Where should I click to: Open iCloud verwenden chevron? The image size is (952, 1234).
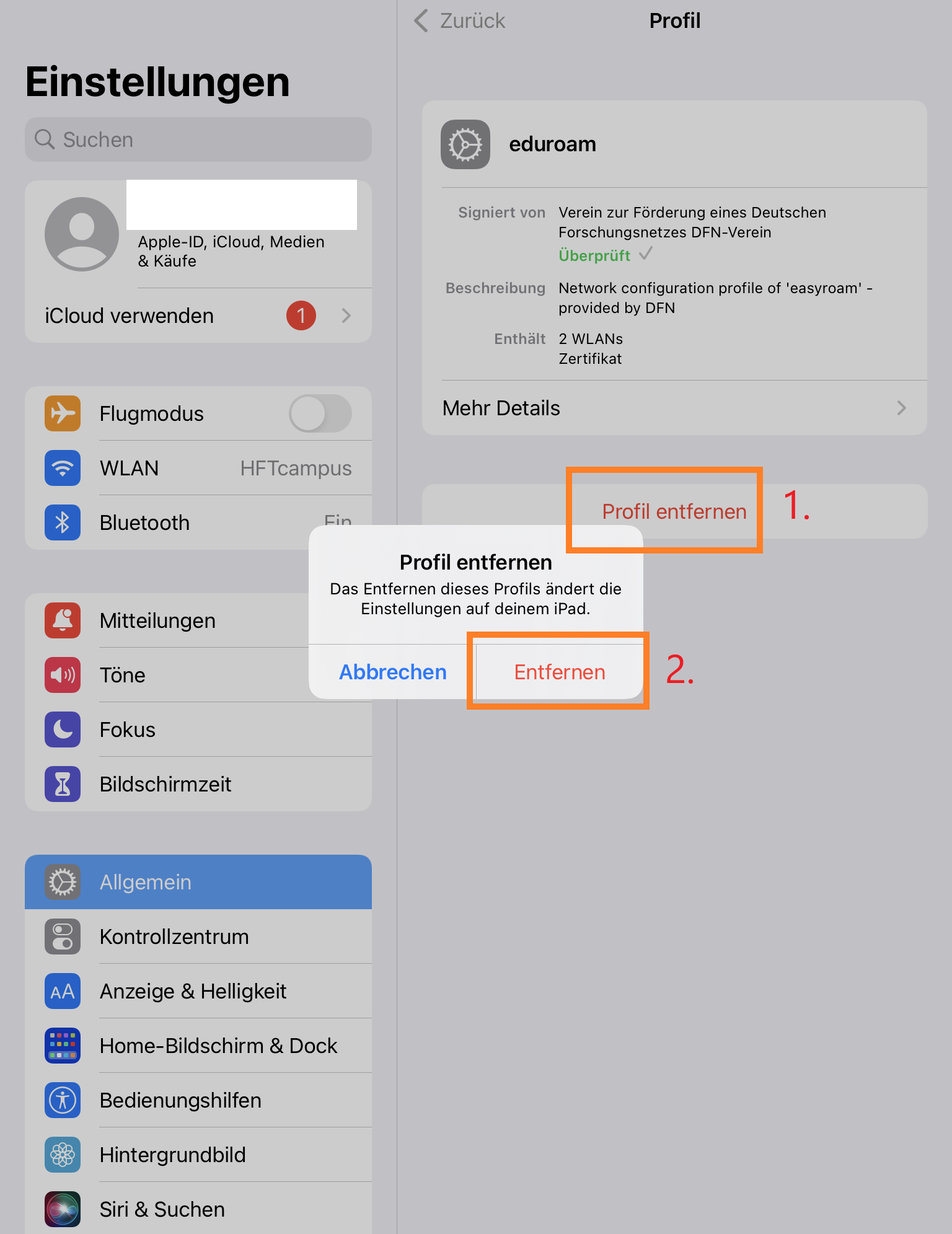coord(346,315)
